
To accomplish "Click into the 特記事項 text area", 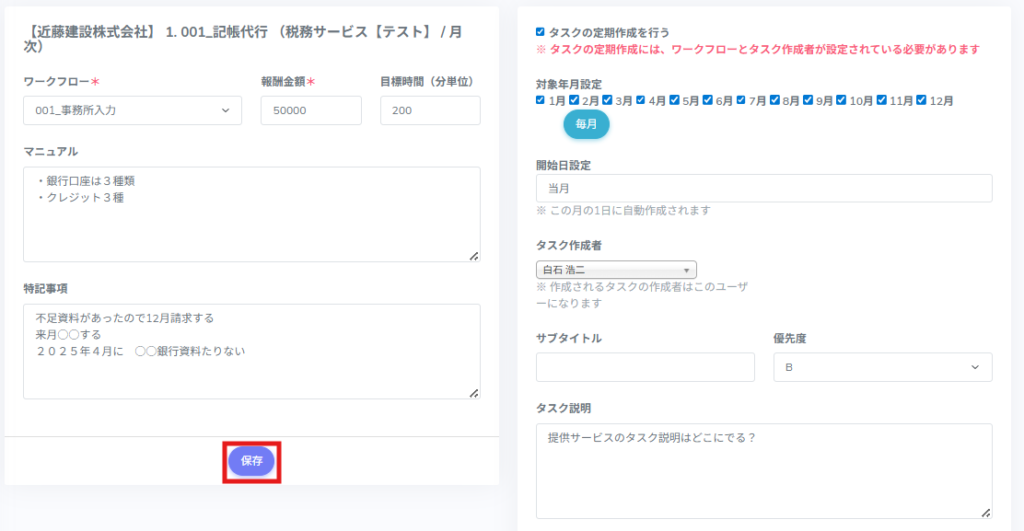I will (x=251, y=351).
